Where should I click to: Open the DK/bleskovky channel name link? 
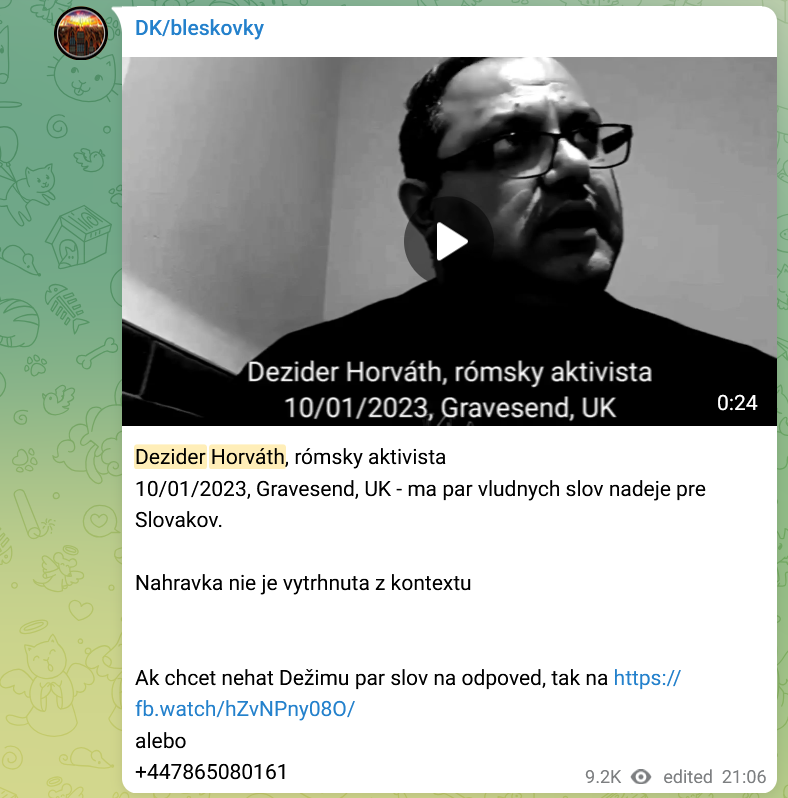[x=200, y=28]
